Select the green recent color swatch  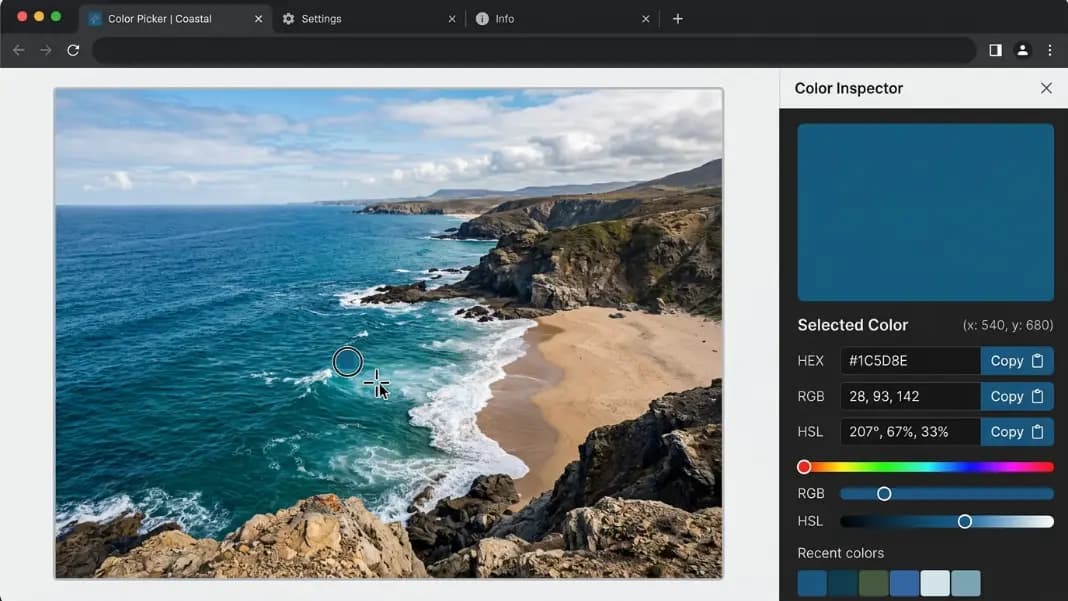(873, 583)
